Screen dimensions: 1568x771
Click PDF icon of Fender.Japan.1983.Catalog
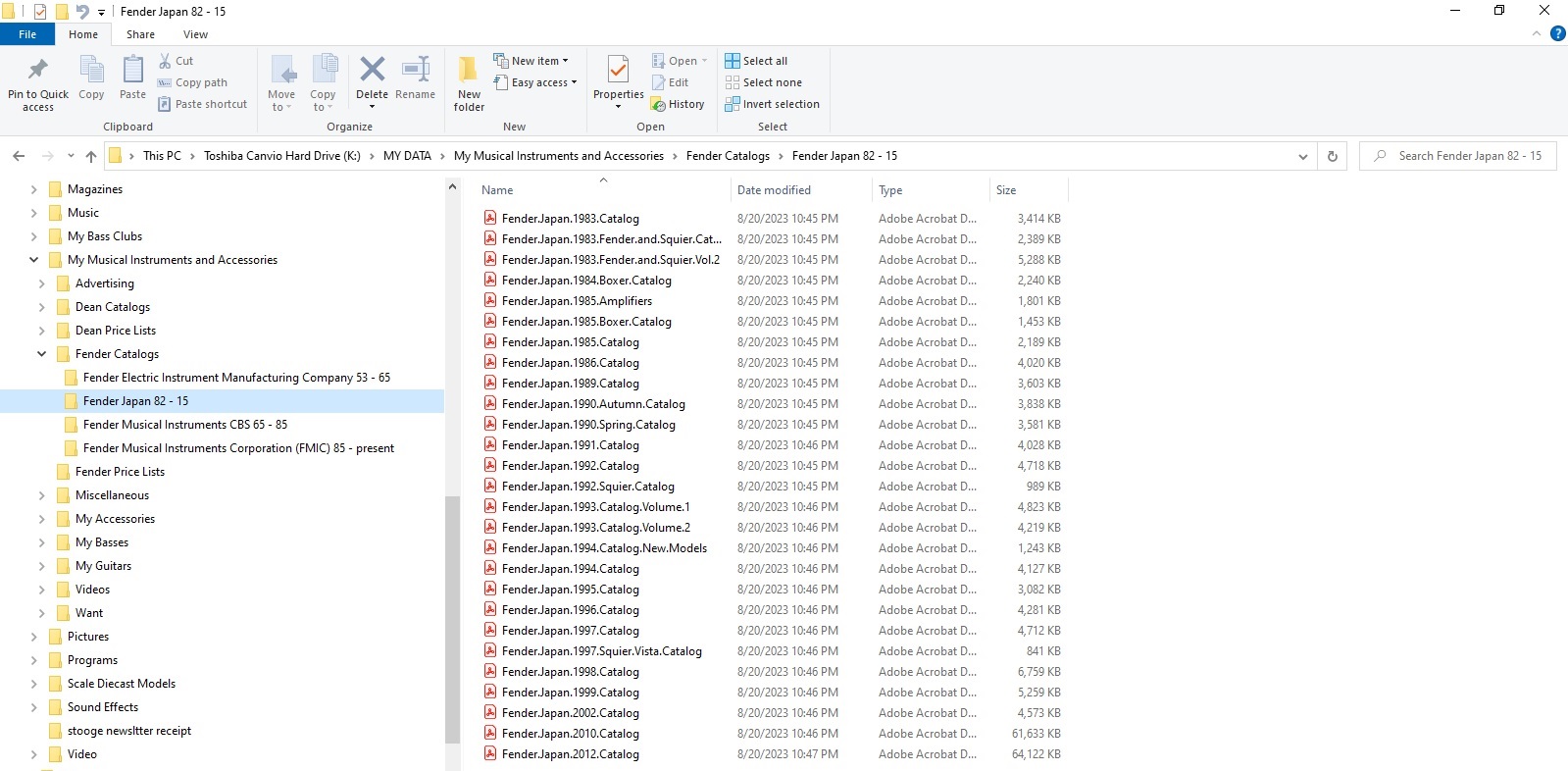[x=490, y=218]
